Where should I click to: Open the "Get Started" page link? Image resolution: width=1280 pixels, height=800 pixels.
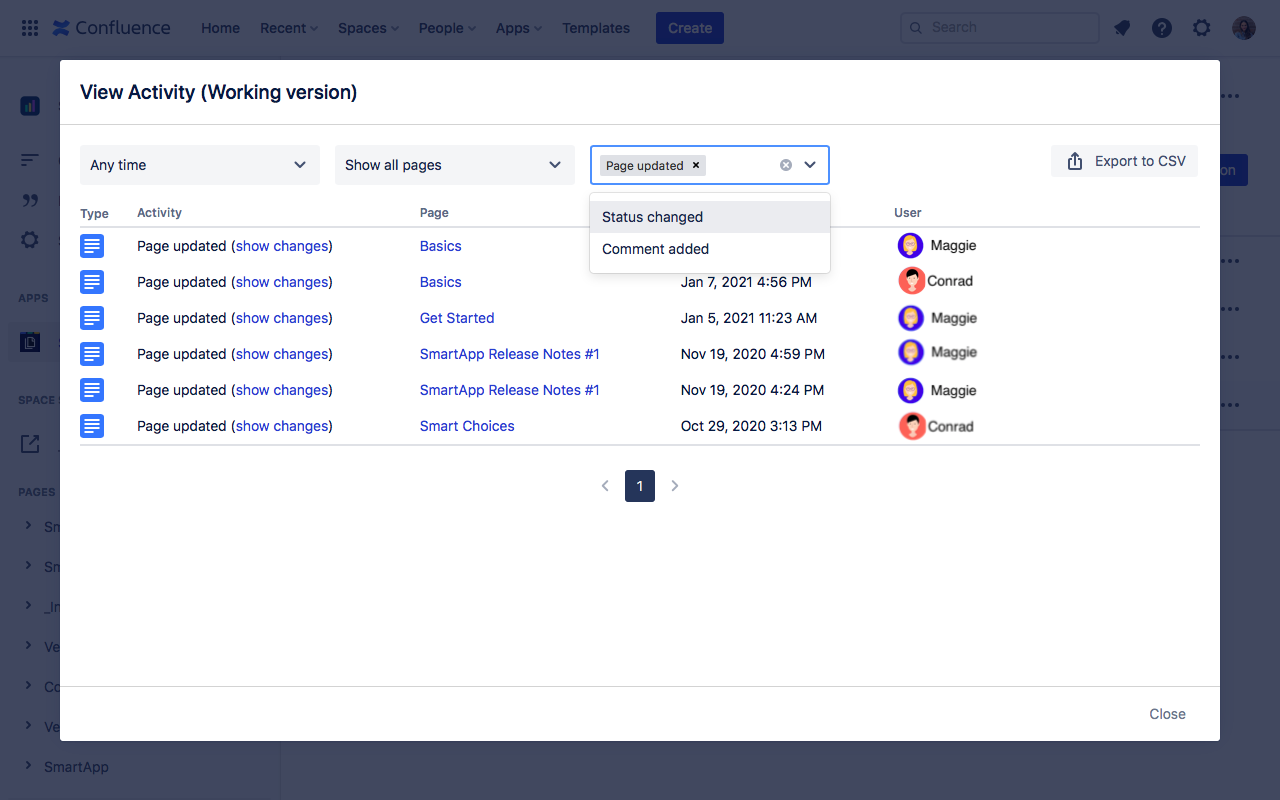[457, 317]
